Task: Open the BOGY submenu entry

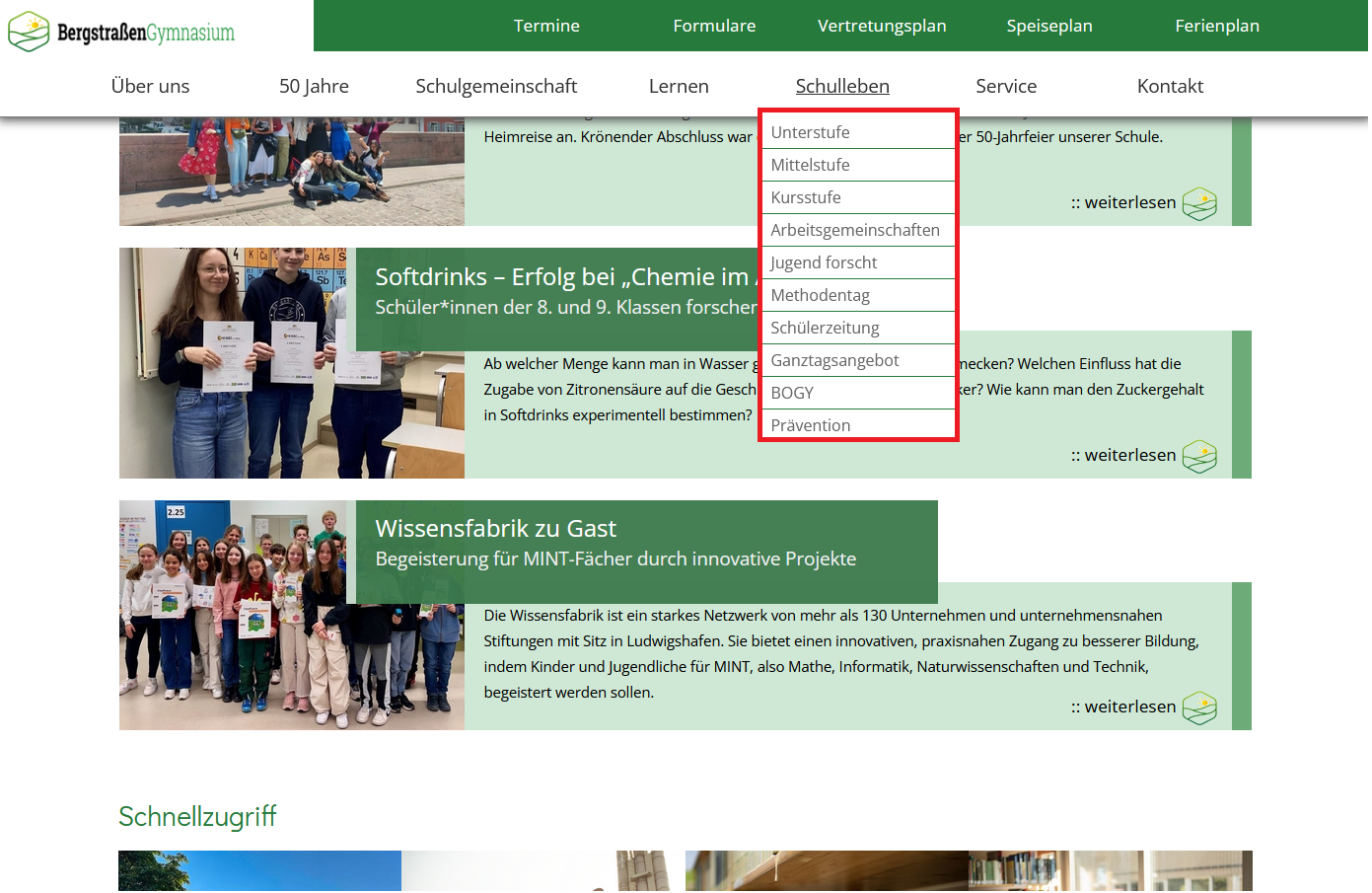Action: click(x=792, y=393)
